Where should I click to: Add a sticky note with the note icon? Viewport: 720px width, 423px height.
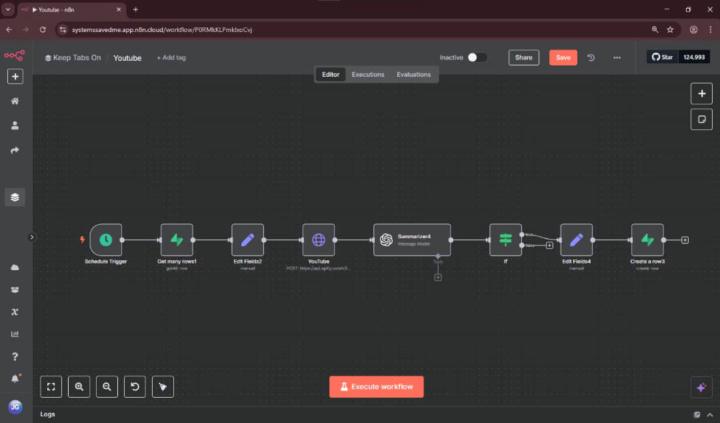pyautogui.click(x=702, y=119)
